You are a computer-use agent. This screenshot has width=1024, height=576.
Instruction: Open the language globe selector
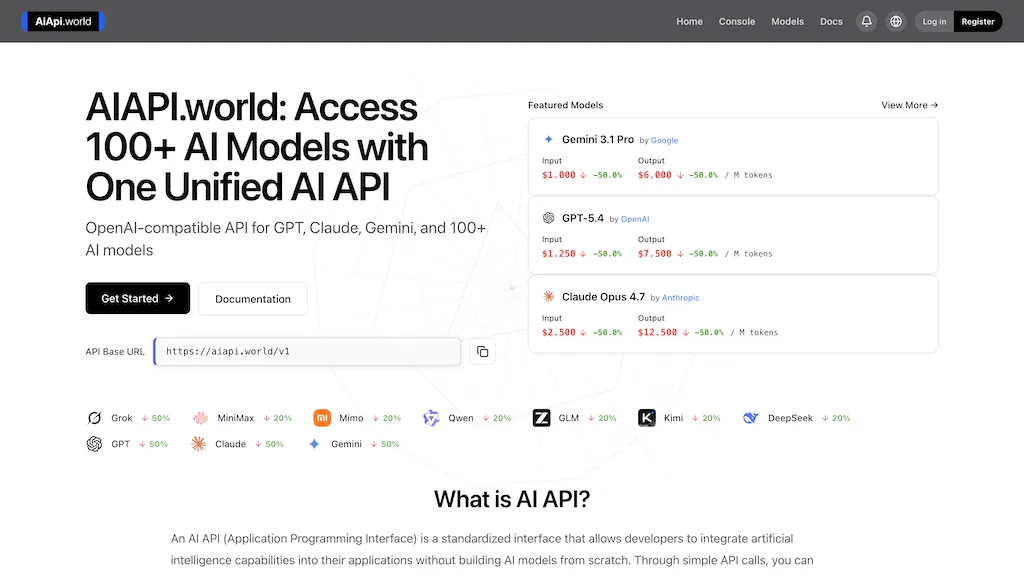[x=895, y=22]
